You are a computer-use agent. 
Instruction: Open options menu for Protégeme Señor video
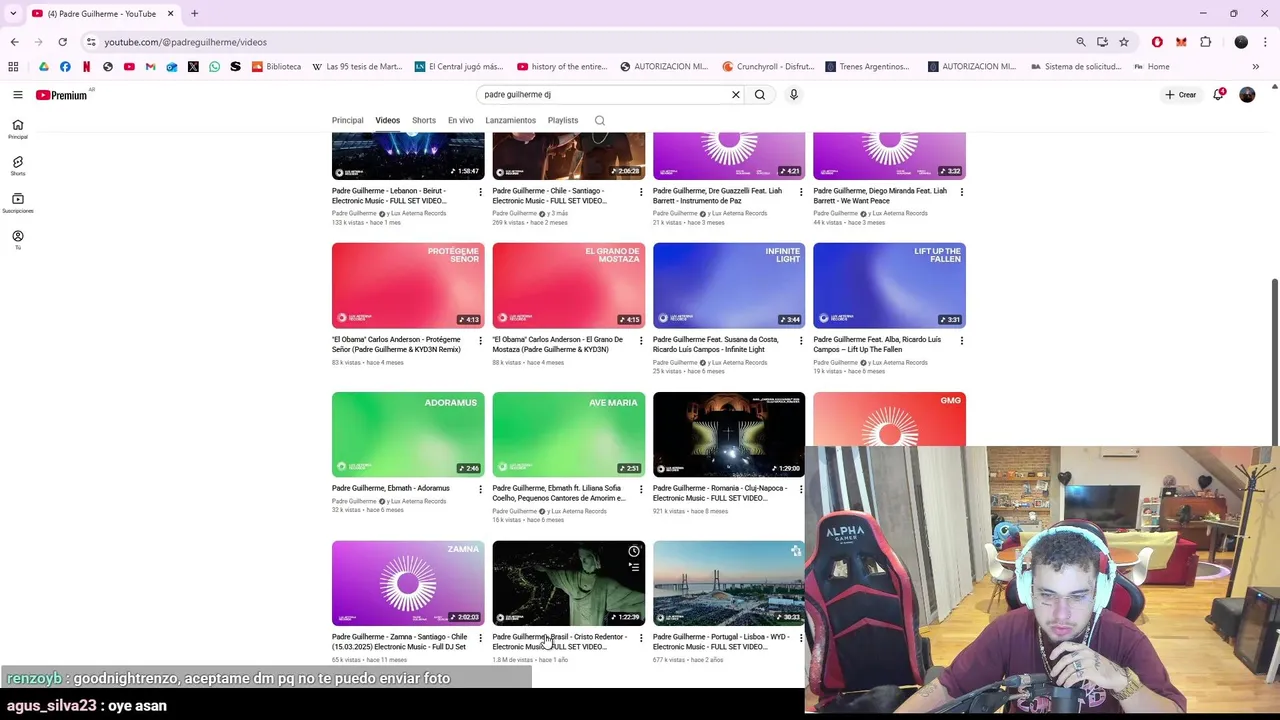pos(480,341)
